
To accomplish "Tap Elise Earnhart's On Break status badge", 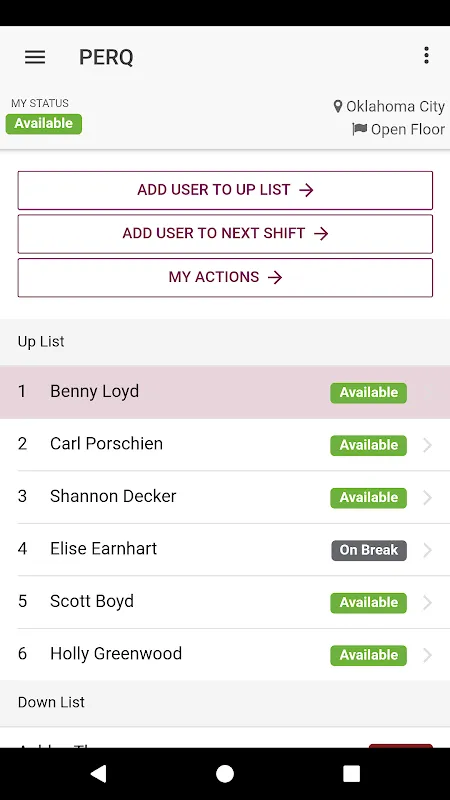I will click(x=369, y=550).
